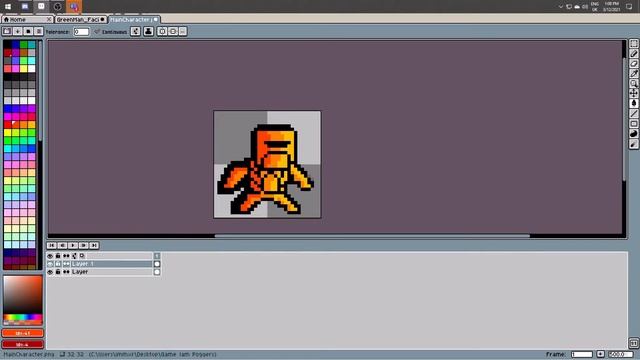This screenshot has height=360, width=640.
Task: Choose subtract from selection mode button
Action: click(x=28, y=31)
